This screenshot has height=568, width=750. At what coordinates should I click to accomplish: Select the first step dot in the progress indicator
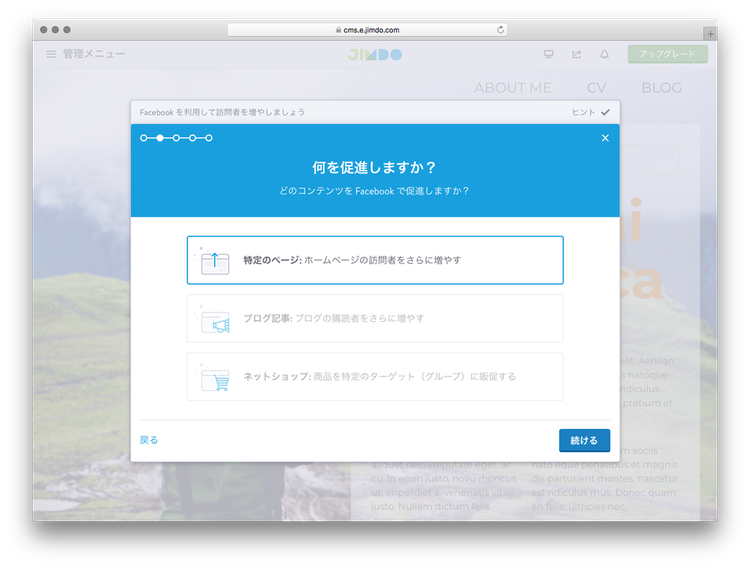143,138
